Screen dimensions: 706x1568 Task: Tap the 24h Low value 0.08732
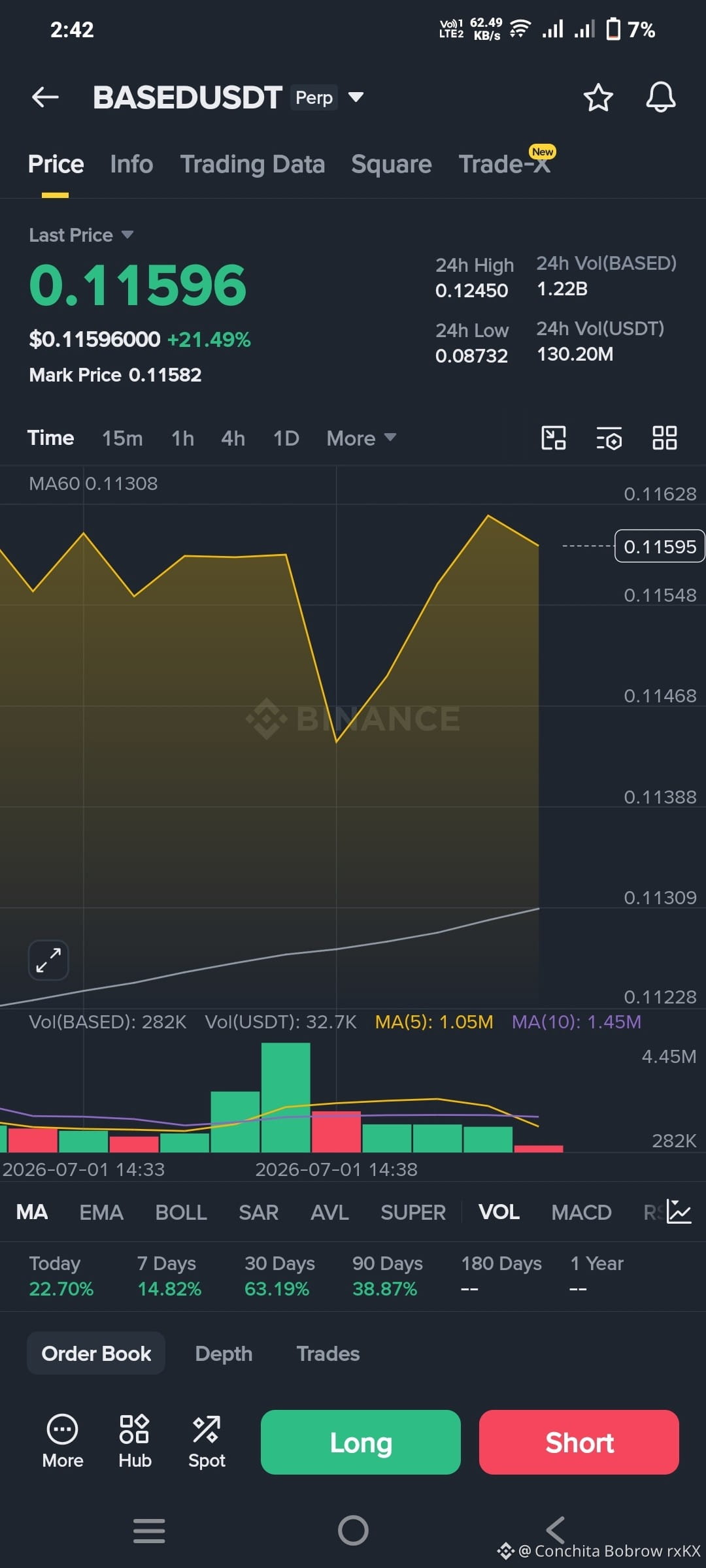click(x=471, y=356)
